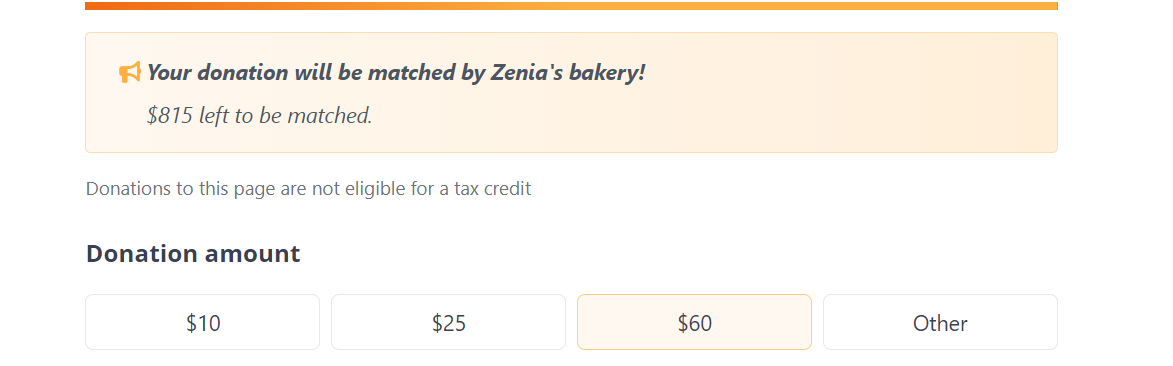The height and width of the screenshot is (366, 1173).
Task: Click the "$815 left to be matched" text
Action: pyautogui.click(x=260, y=115)
